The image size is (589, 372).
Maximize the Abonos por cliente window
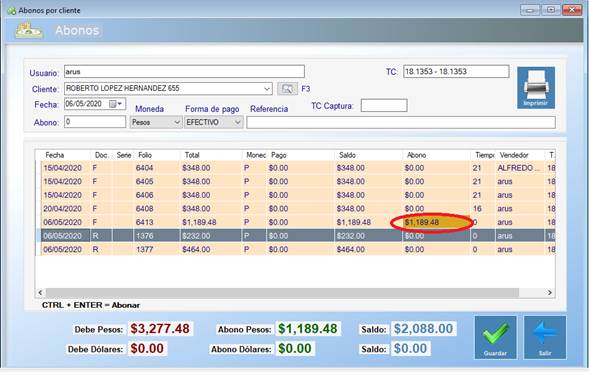[x=551, y=10]
